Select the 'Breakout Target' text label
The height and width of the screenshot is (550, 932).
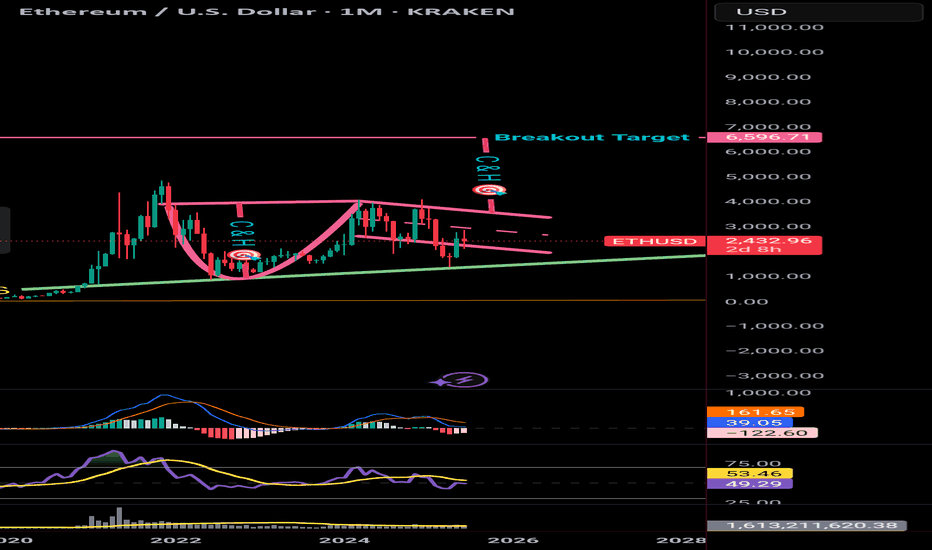(x=592, y=137)
